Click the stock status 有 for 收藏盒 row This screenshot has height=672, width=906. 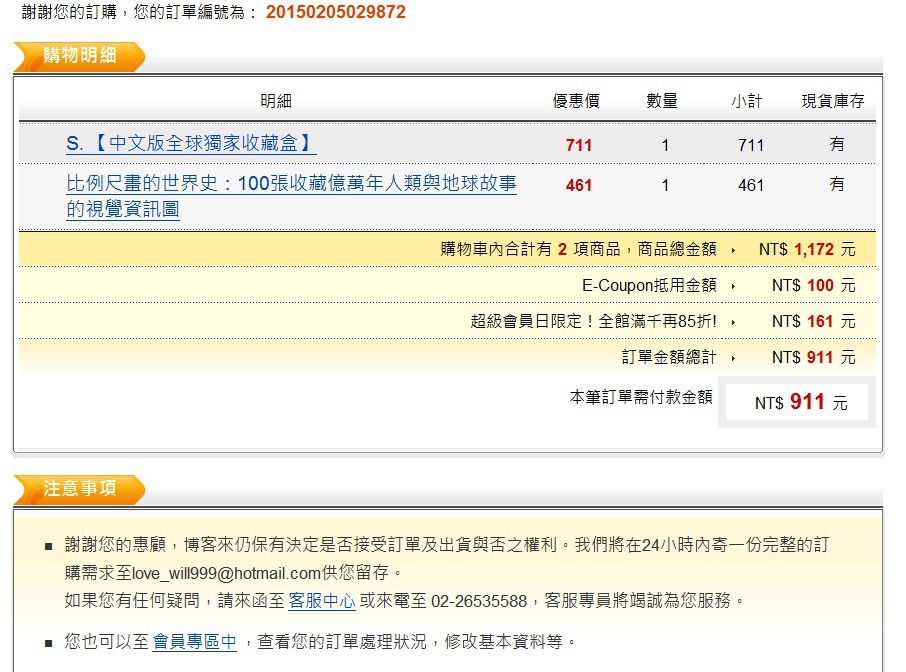(837, 144)
